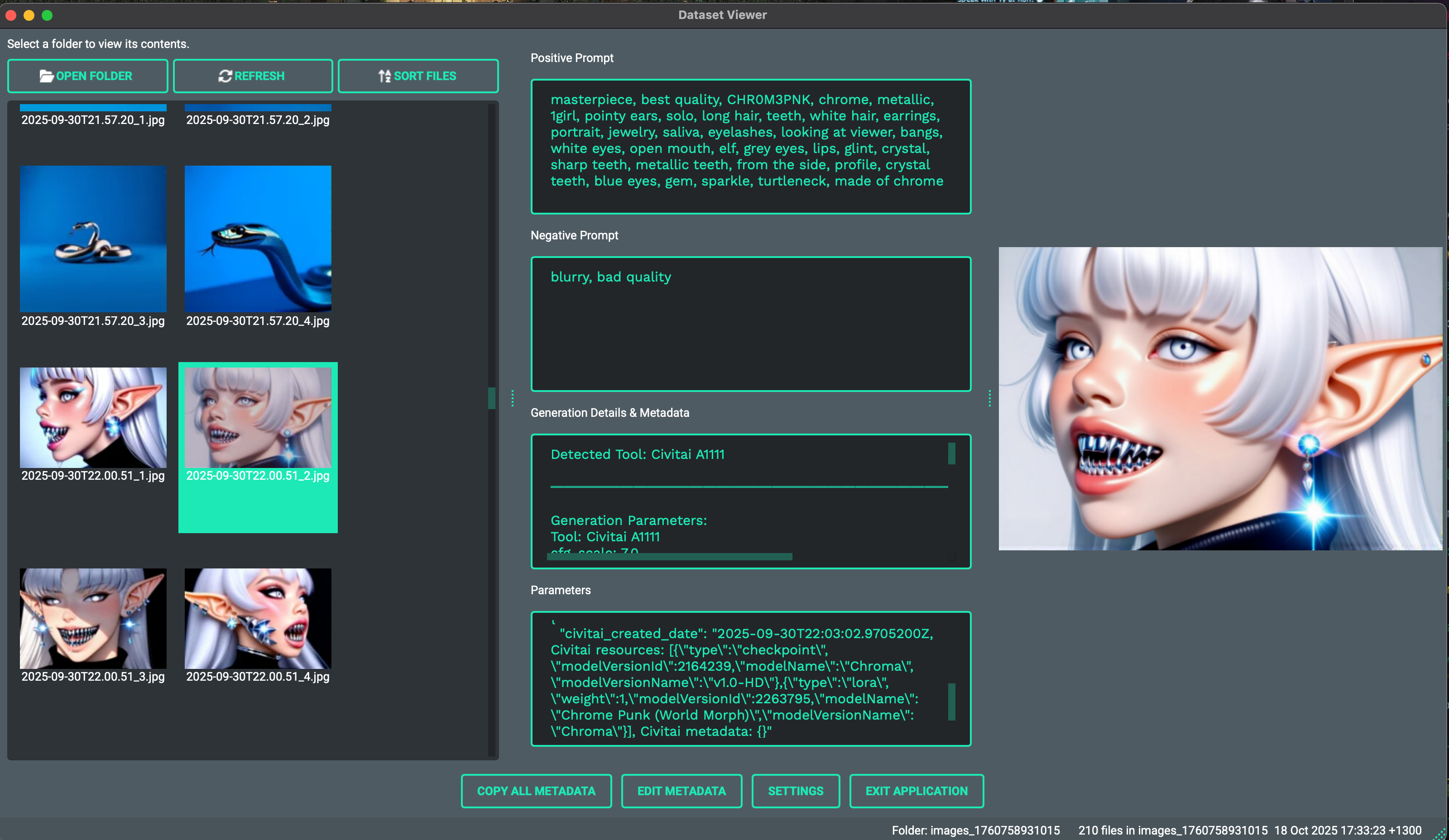The image size is (1449, 840).
Task: Click the Generation Details horizontal scrollbar
Action: (x=670, y=556)
